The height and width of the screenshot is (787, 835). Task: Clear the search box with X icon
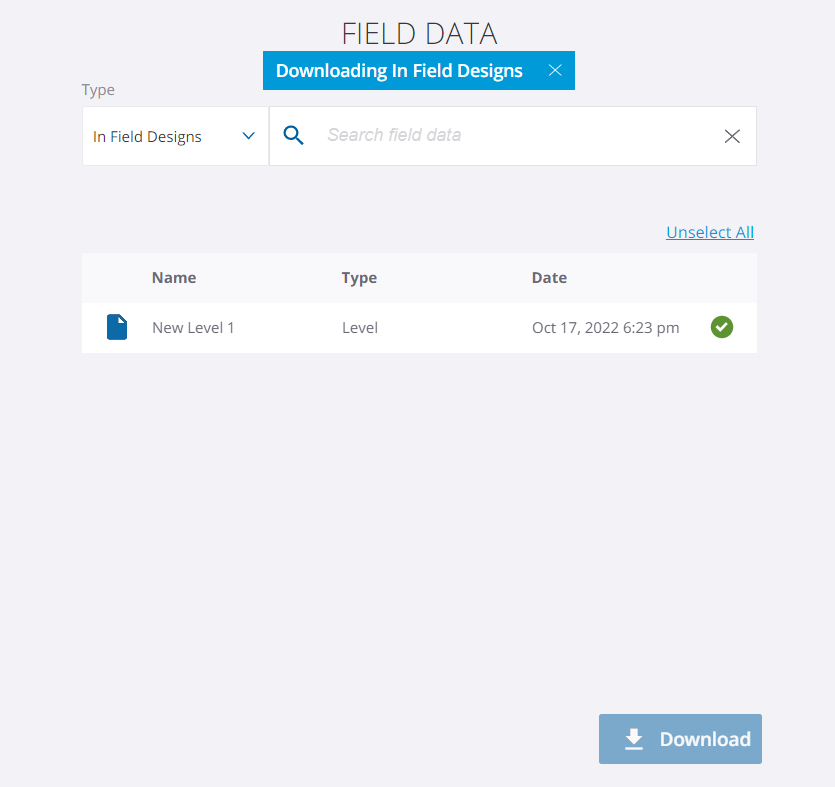point(732,136)
